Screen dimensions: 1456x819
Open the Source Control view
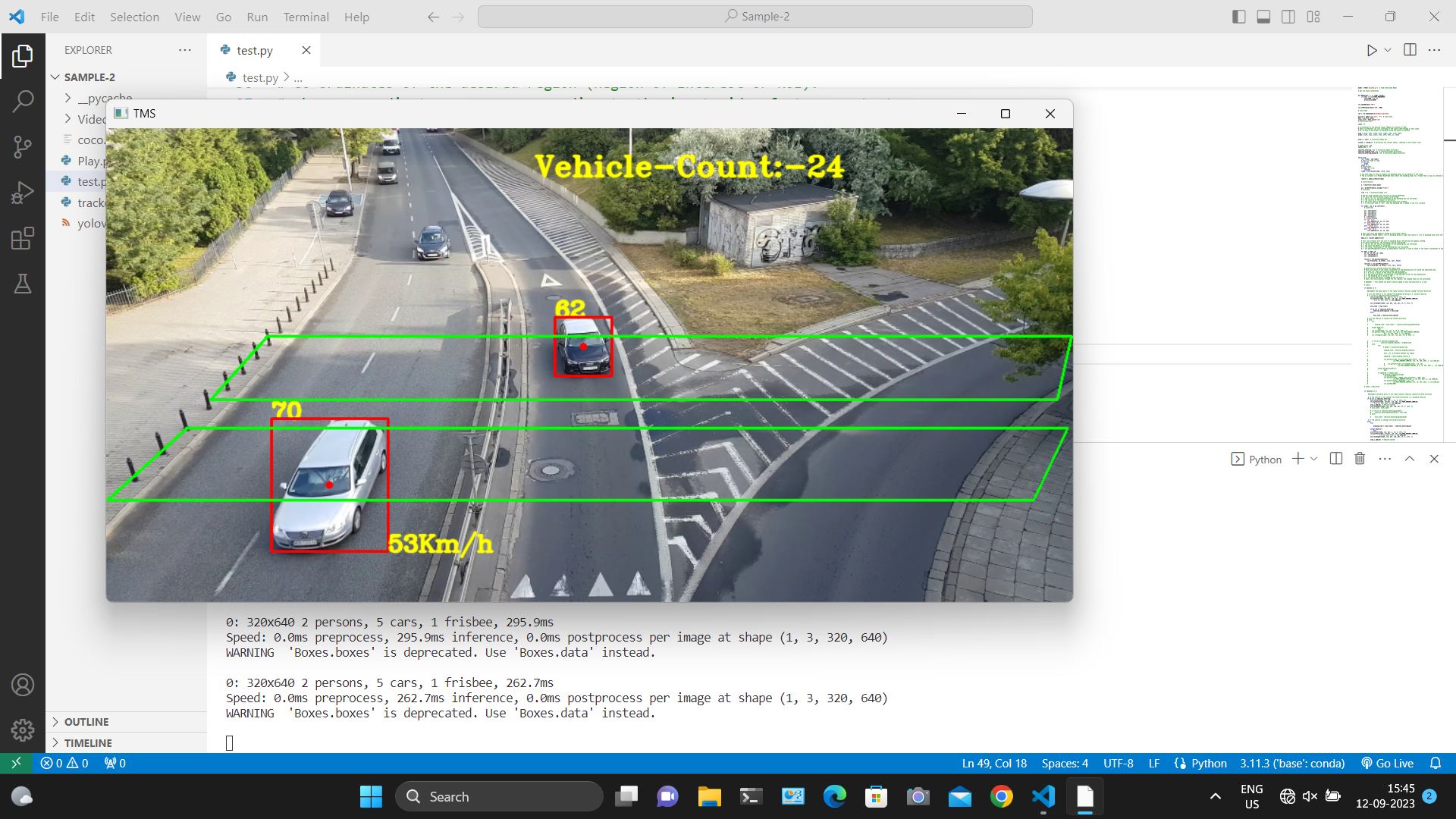coord(23,146)
